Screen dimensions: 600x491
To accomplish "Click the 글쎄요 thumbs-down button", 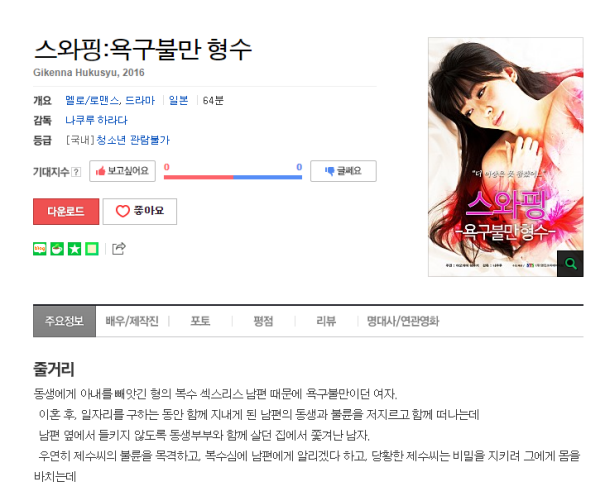I will click(x=343, y=171).
